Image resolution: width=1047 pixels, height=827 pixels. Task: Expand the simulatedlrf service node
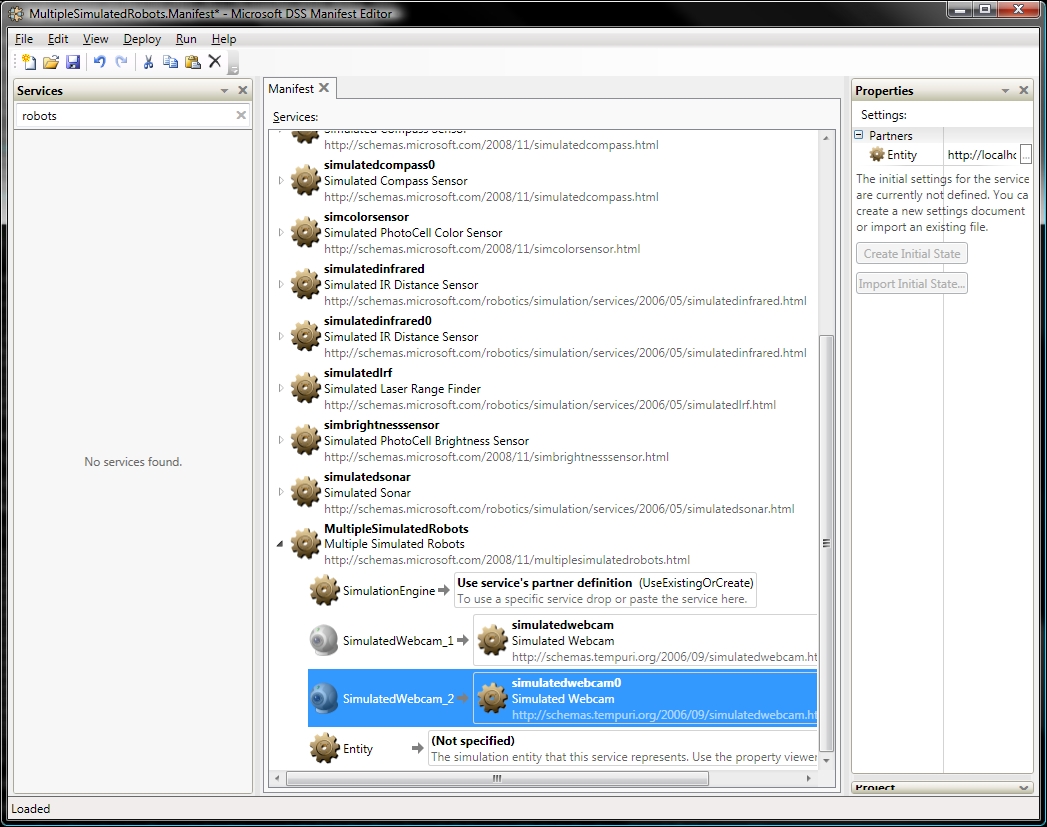pos(281,388)
